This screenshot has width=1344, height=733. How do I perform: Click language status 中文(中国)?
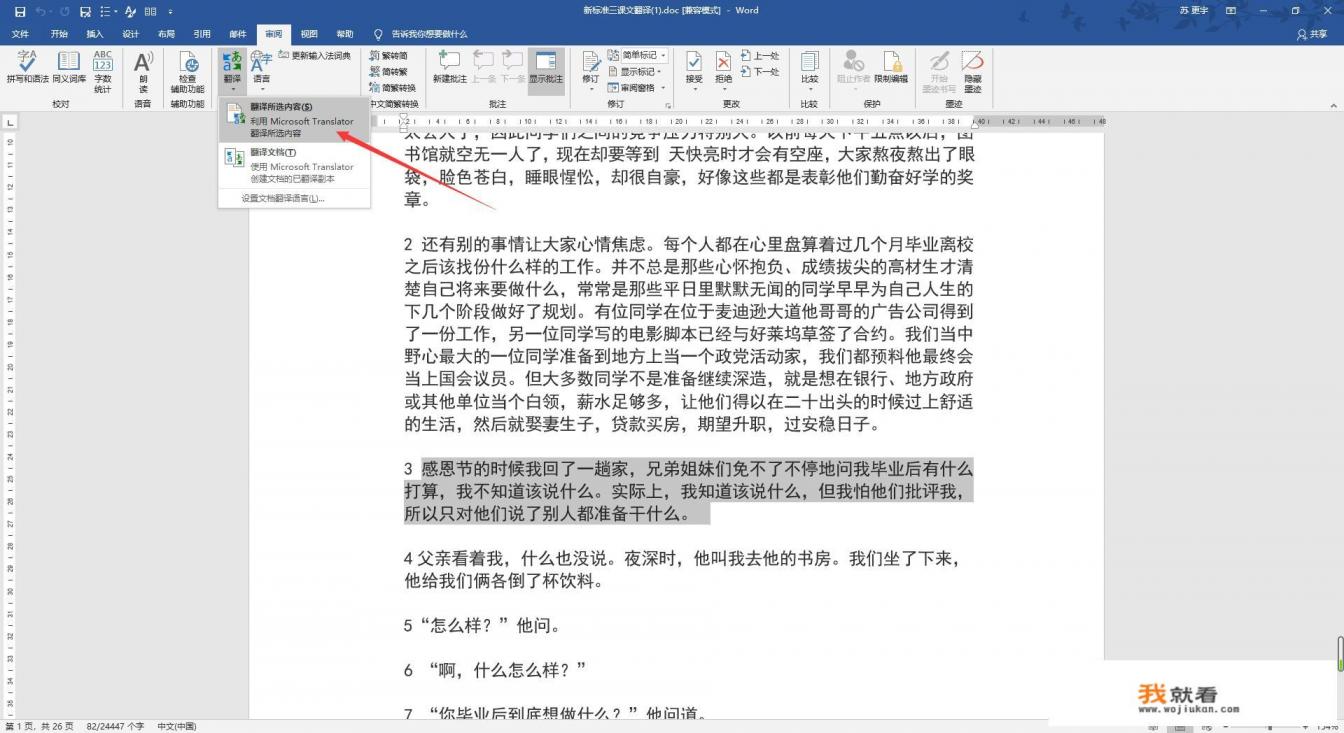177,726
